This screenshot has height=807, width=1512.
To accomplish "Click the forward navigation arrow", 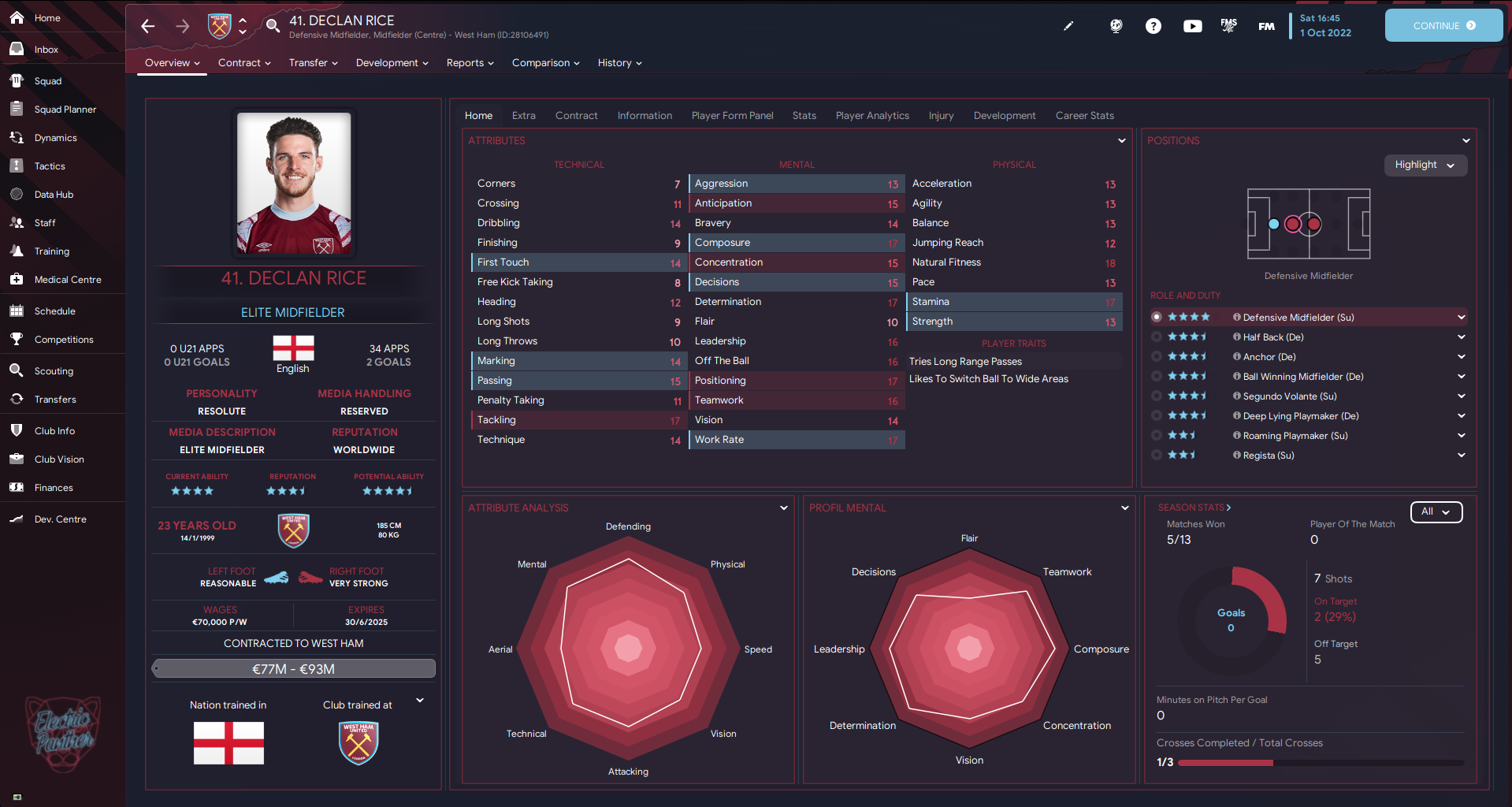I will point(182,26).
